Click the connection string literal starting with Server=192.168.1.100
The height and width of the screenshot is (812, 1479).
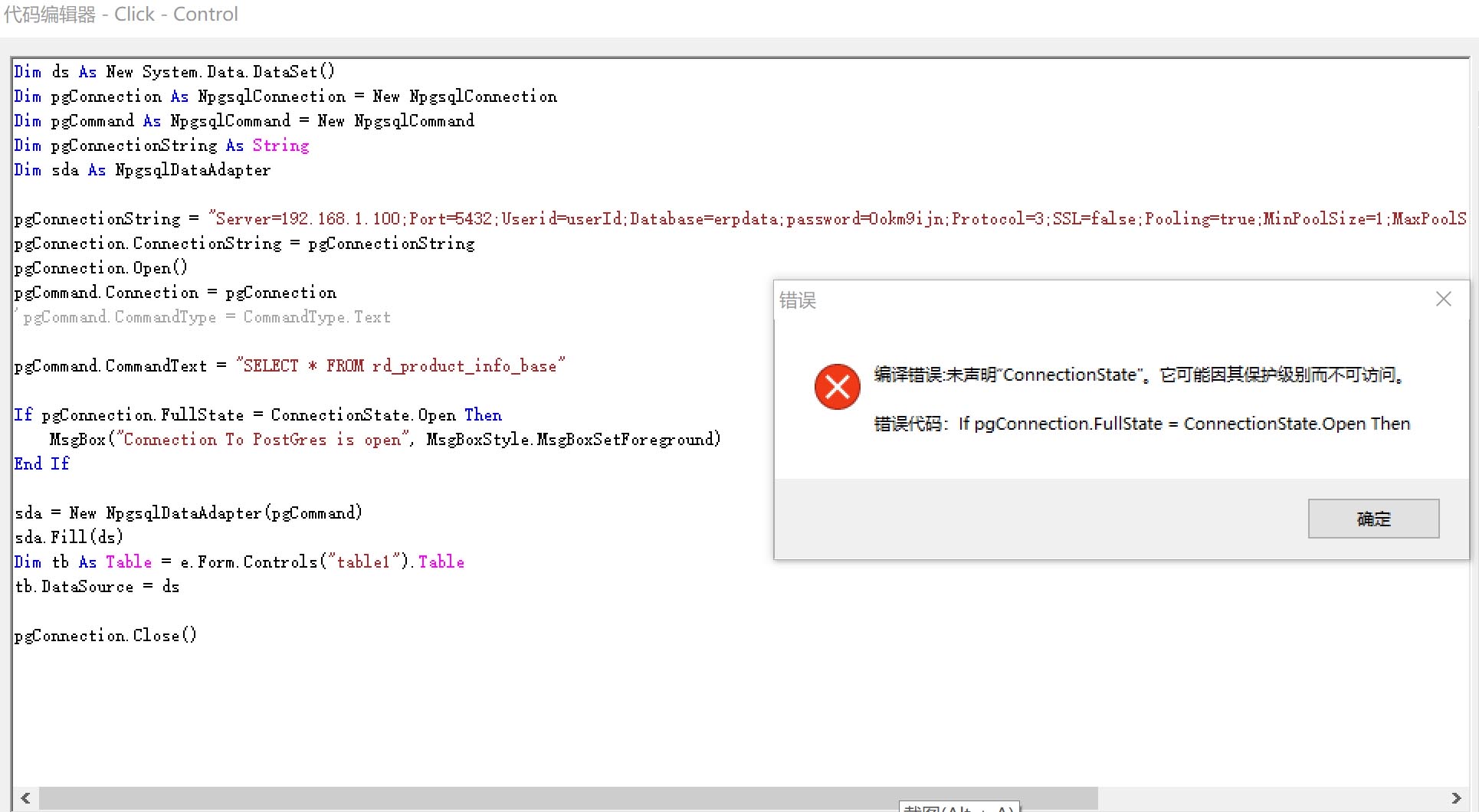pos(838,219)
